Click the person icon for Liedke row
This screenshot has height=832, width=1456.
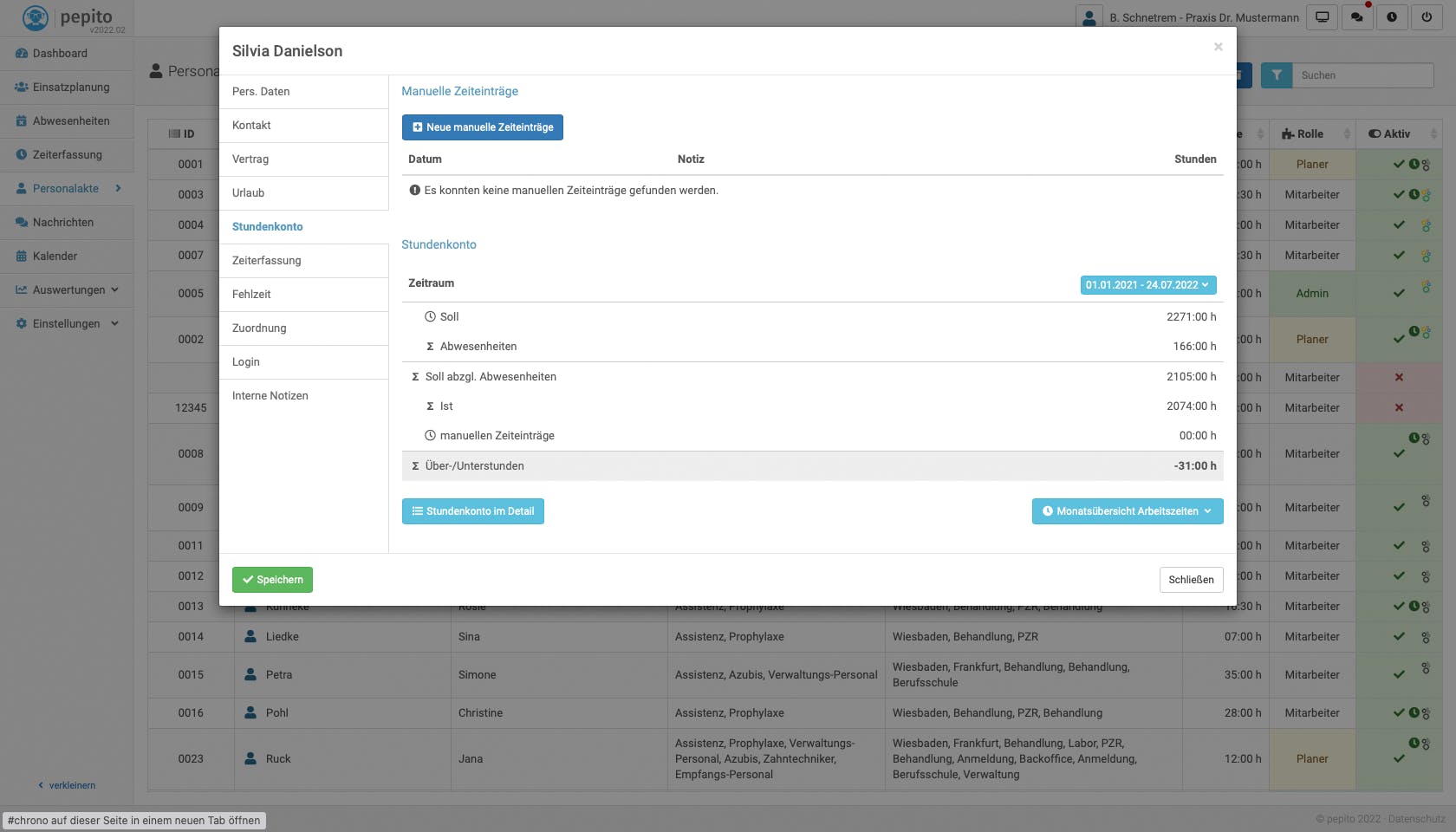pos(250,636)
